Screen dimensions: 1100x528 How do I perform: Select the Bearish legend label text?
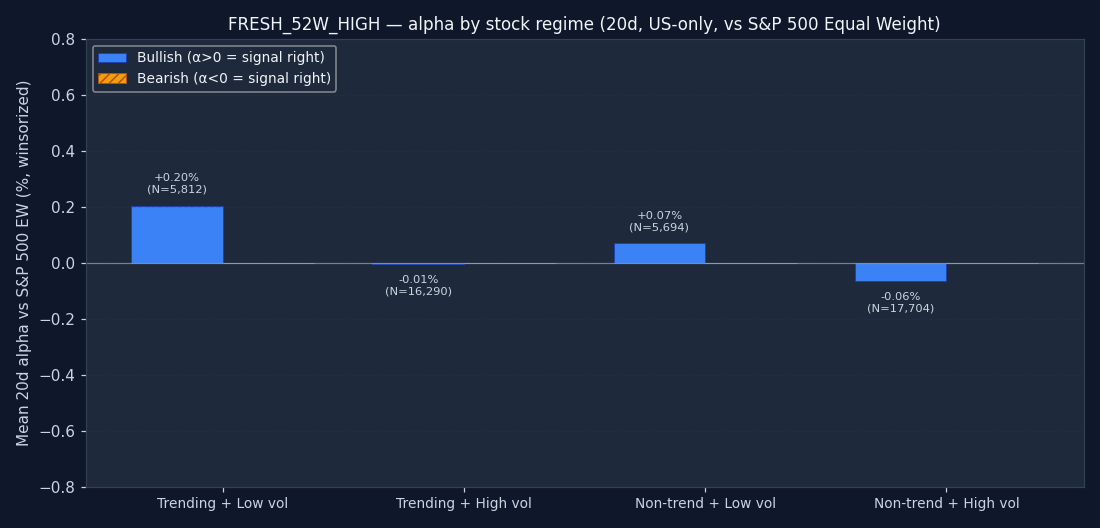pyautogui.click(x=233, y=78)
